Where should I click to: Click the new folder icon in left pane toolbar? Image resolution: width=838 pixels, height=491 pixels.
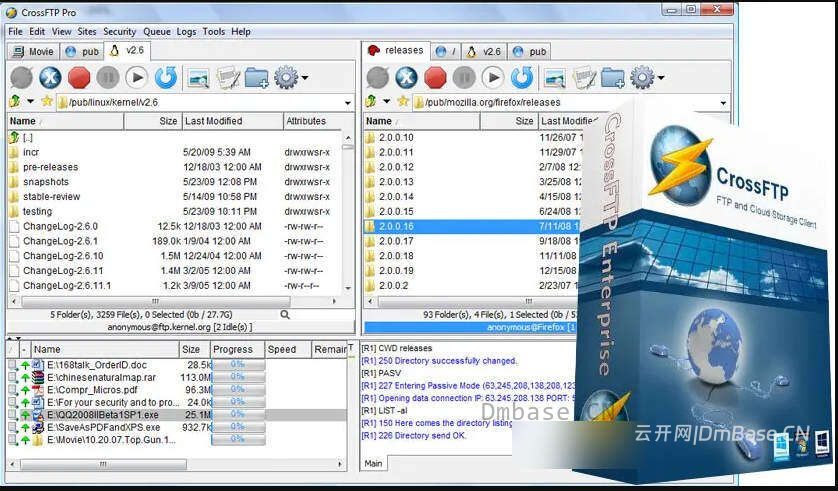257,79
